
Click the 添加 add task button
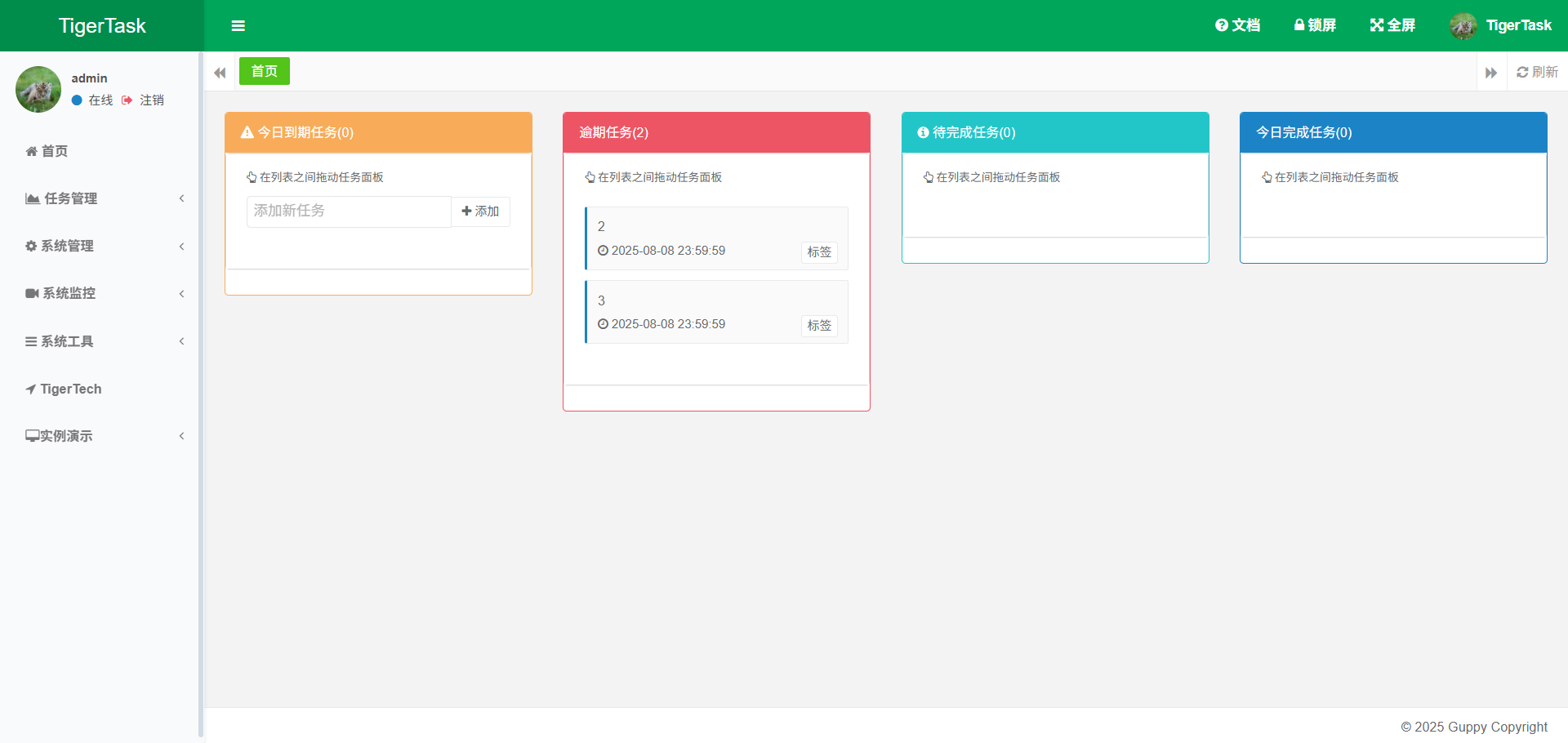pos(480,211)
